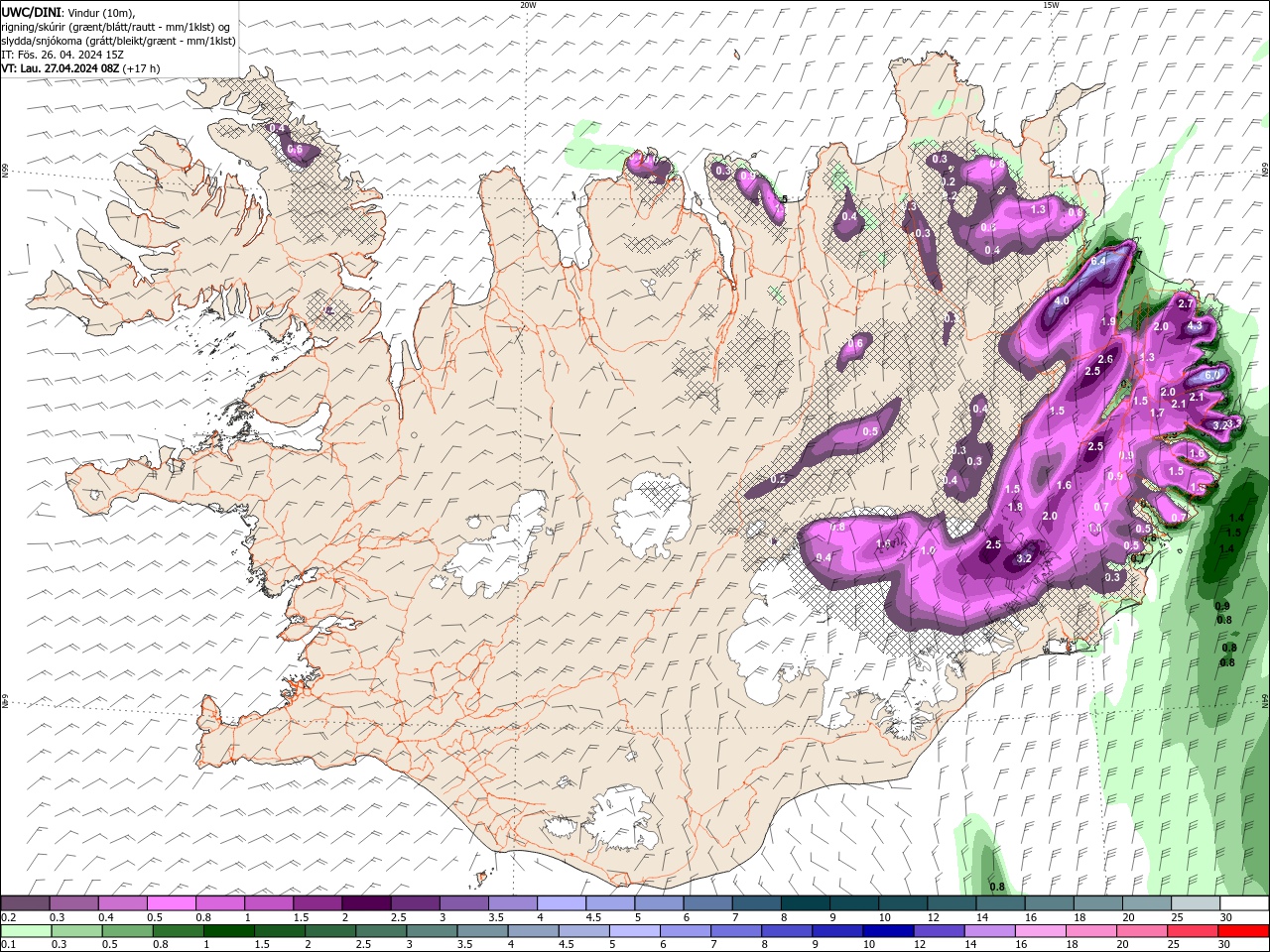Select the 25 red-pink rain legend swatch
The image size is (1270, 952).
tap(1193, 931)
